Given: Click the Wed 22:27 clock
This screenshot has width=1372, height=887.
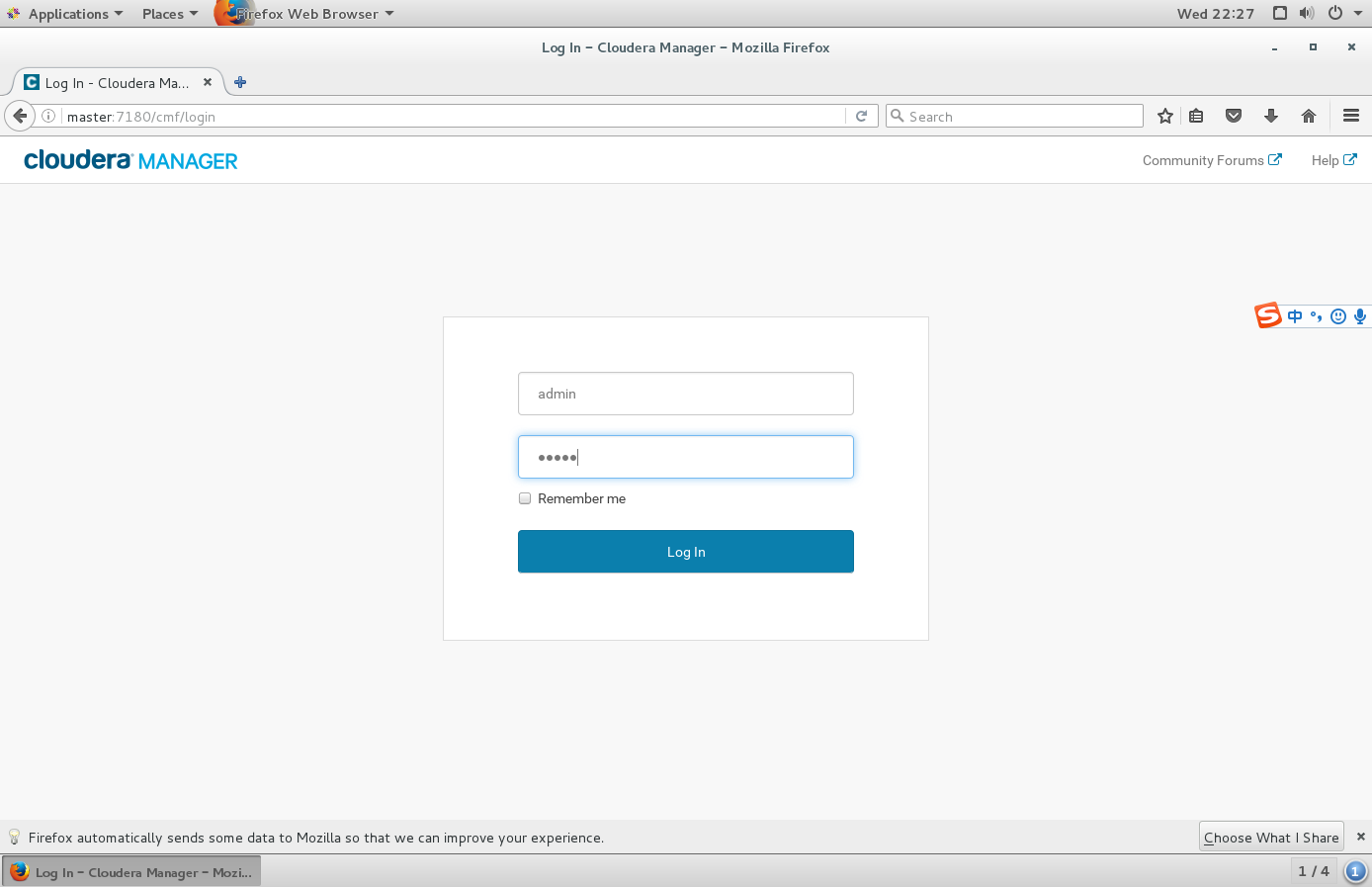Looking at the screenshot, I should point(1216,14).
